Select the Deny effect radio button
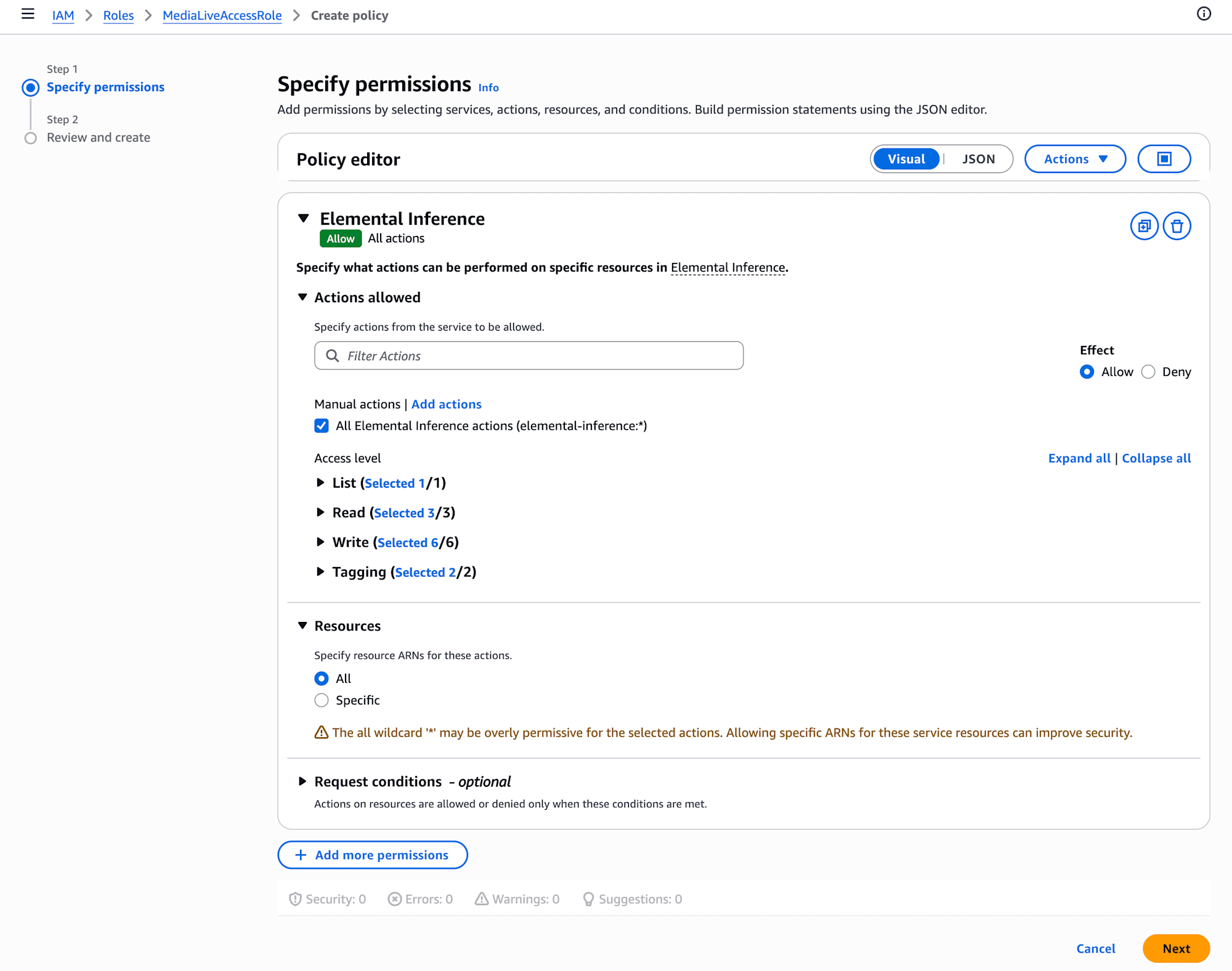 [x=1148, y=372]
